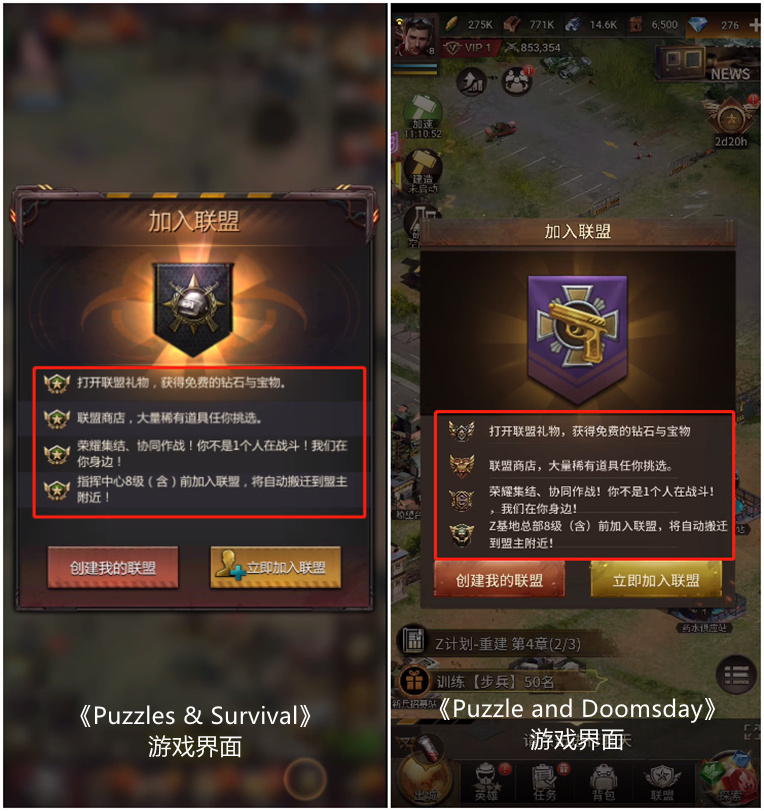The height and width of the screenshot is (811, 764).
Task: Click the plus next to diamond count
Action: tap(755, 24)
